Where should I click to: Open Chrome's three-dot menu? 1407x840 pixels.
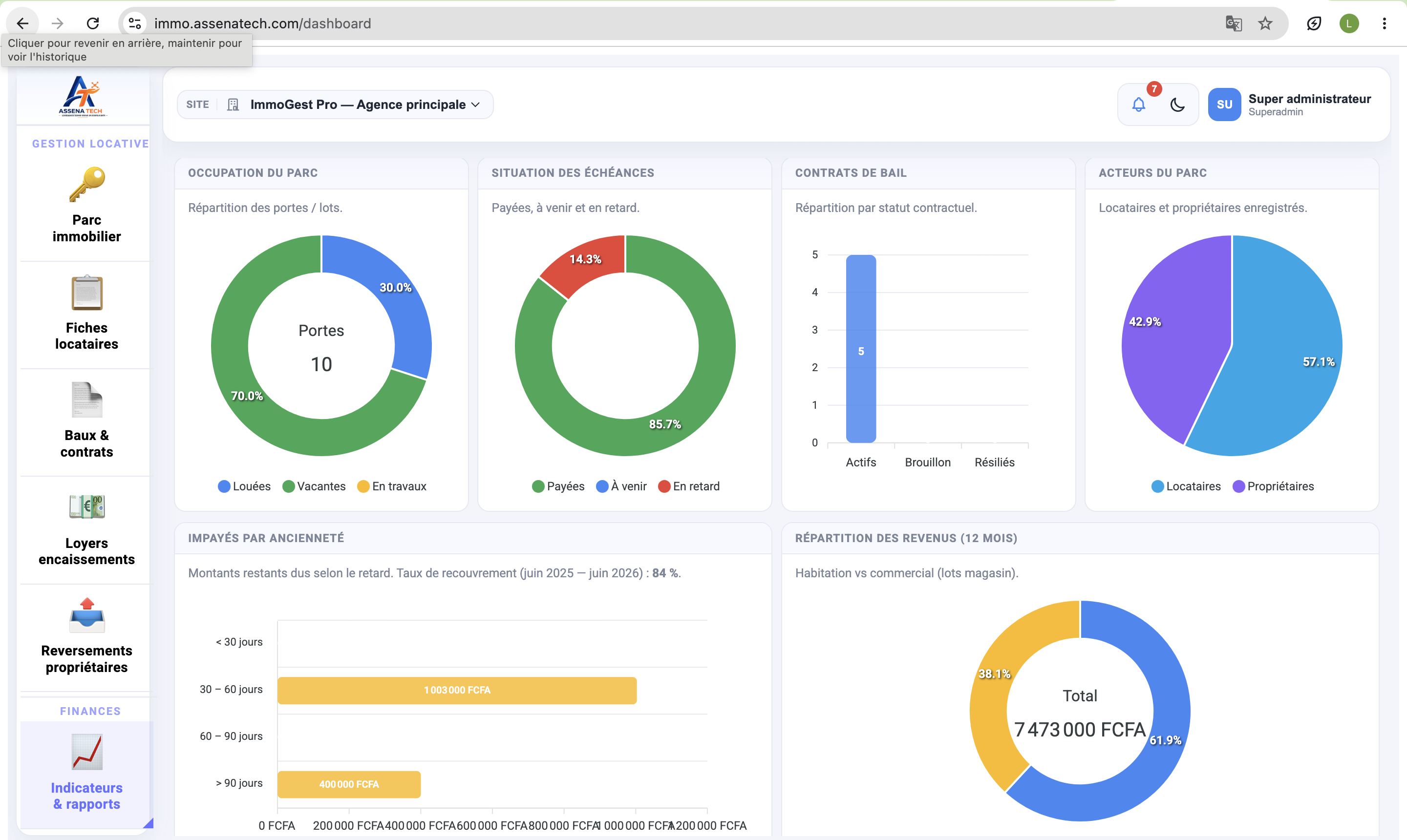click(1384, 23)
